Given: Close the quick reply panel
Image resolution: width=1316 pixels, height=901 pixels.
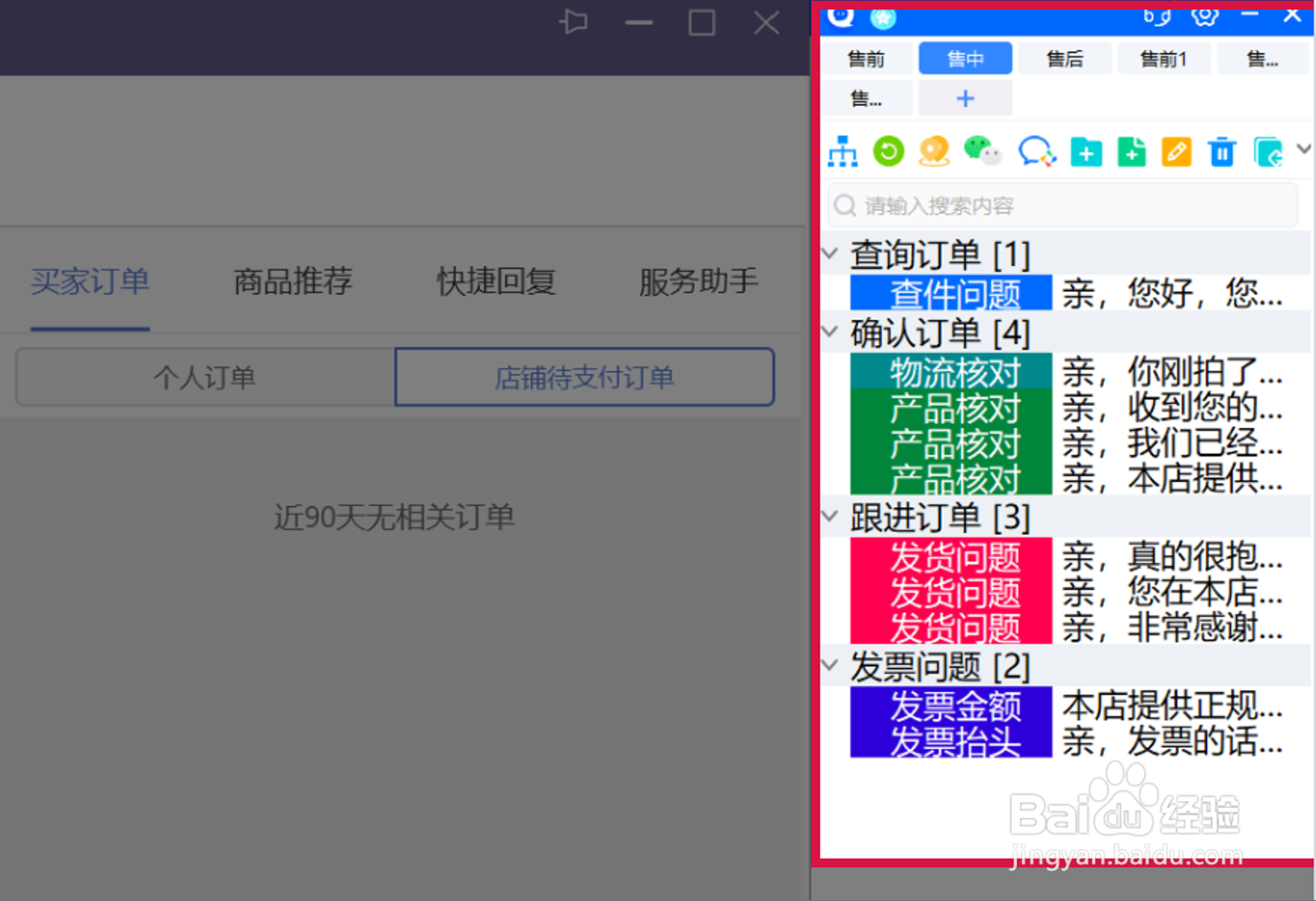Looking at the screenshot, I should (1292, 15).
